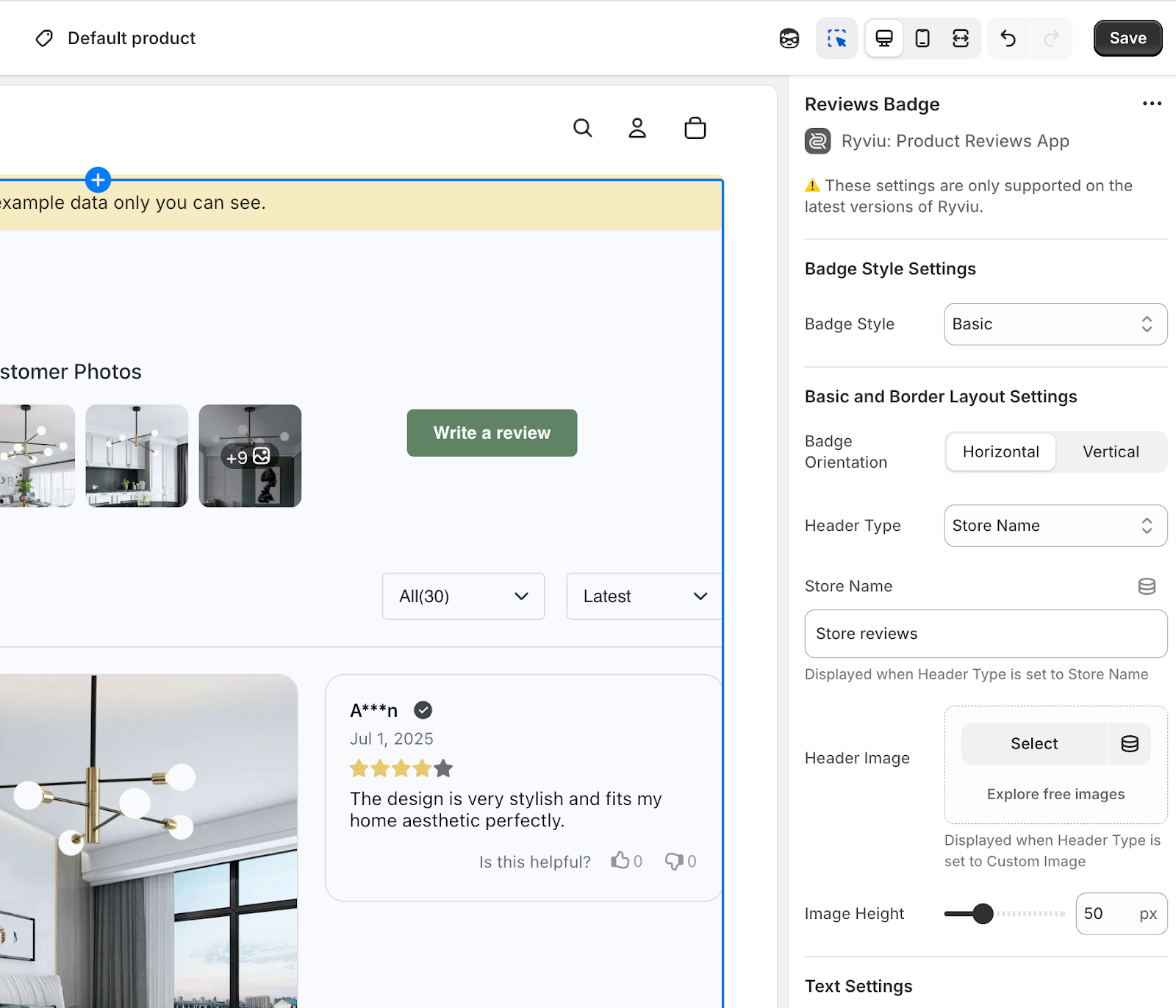Toggle the inspector selection tool icon
The height and width of the screenshot is (1008, 1176).
836,38
